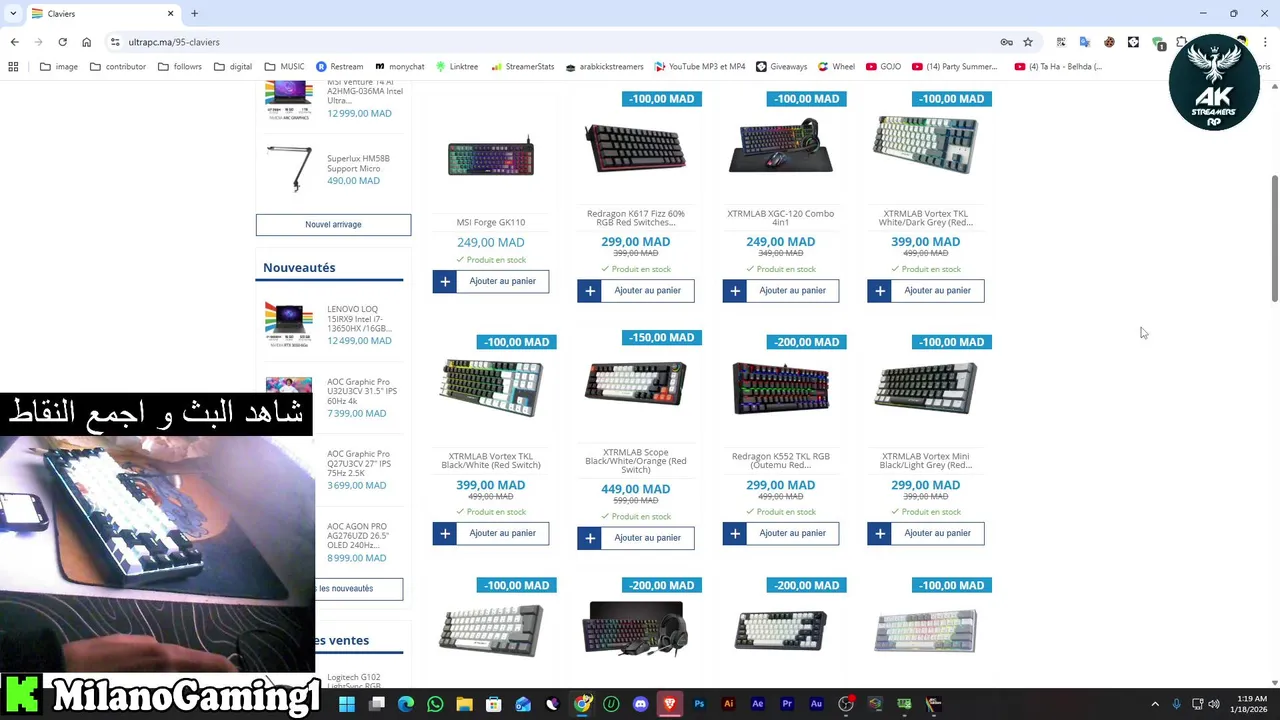
Task: Open the Windows Start menu
Action: click(x=346, y=704)
